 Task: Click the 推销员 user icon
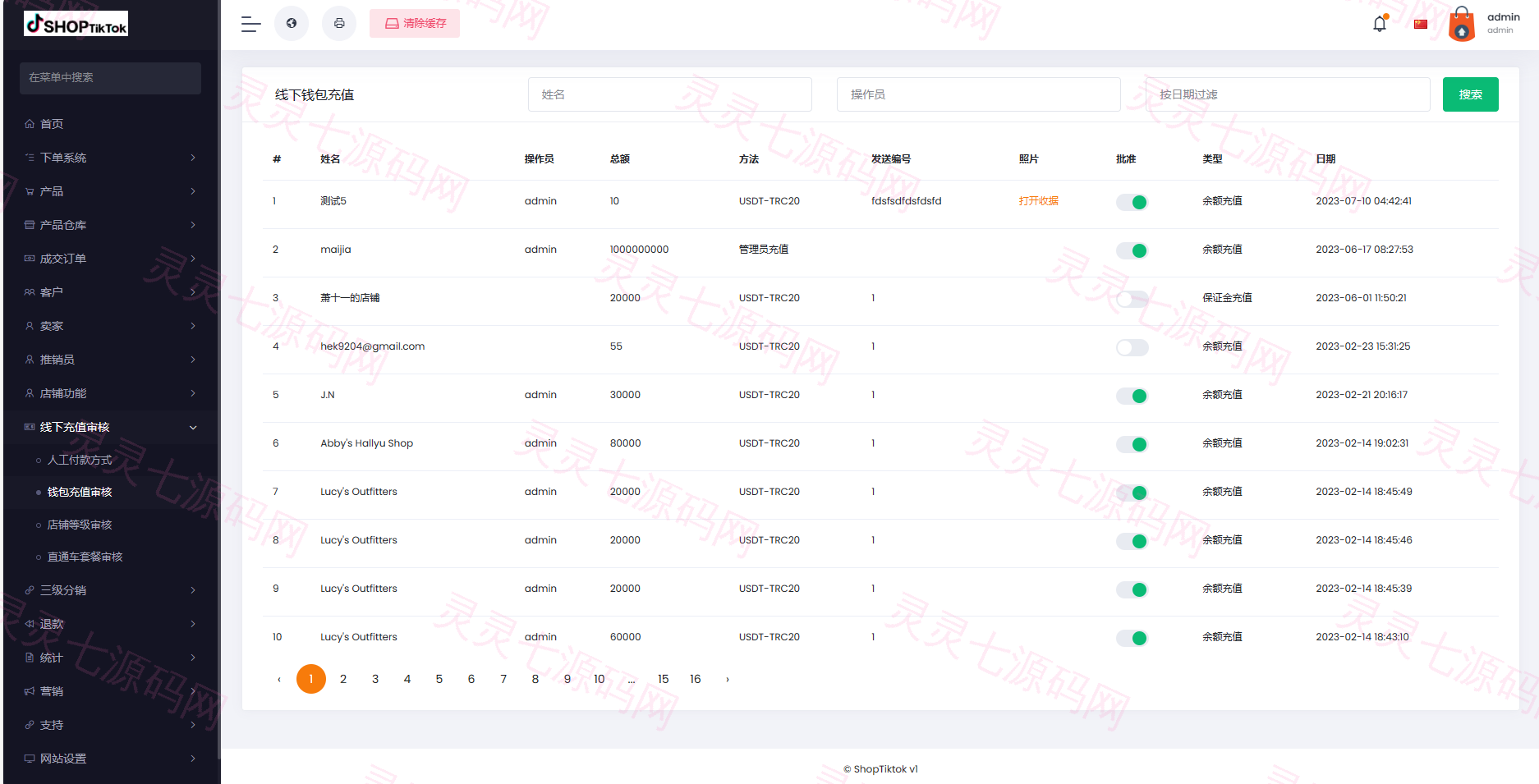pos(30,360)
